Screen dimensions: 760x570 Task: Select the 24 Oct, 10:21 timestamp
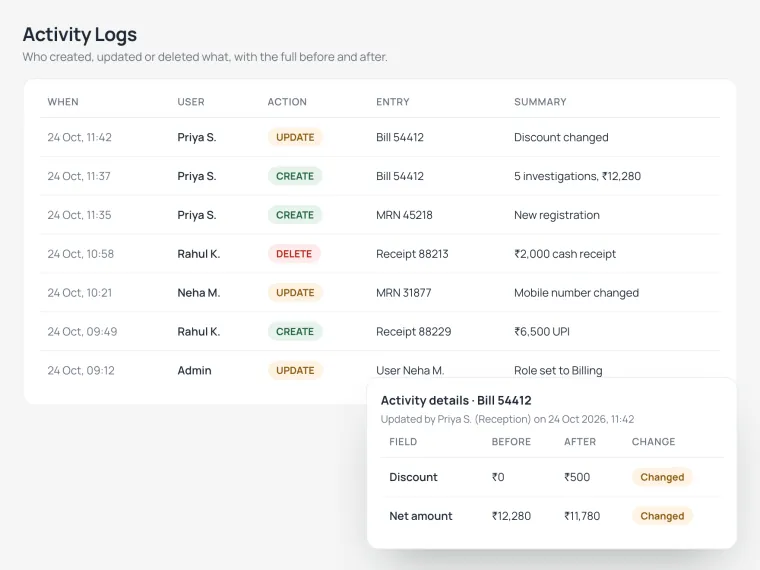point(79,293)
